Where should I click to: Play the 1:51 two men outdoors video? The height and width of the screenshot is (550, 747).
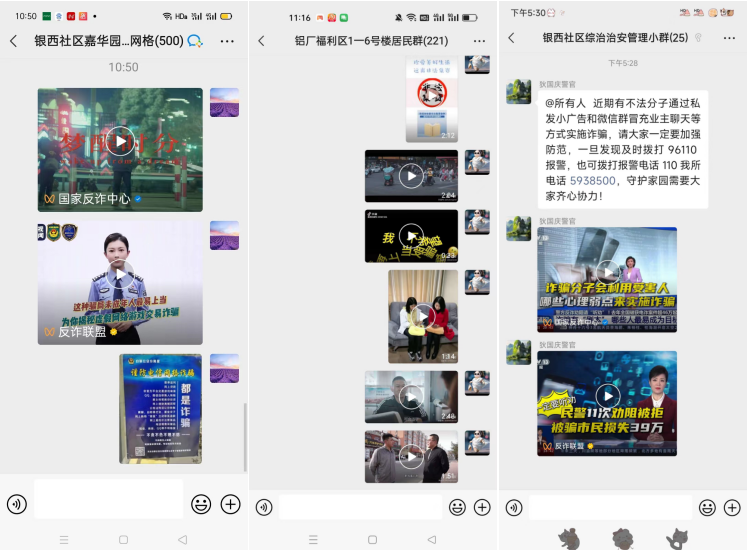(411, 457)
